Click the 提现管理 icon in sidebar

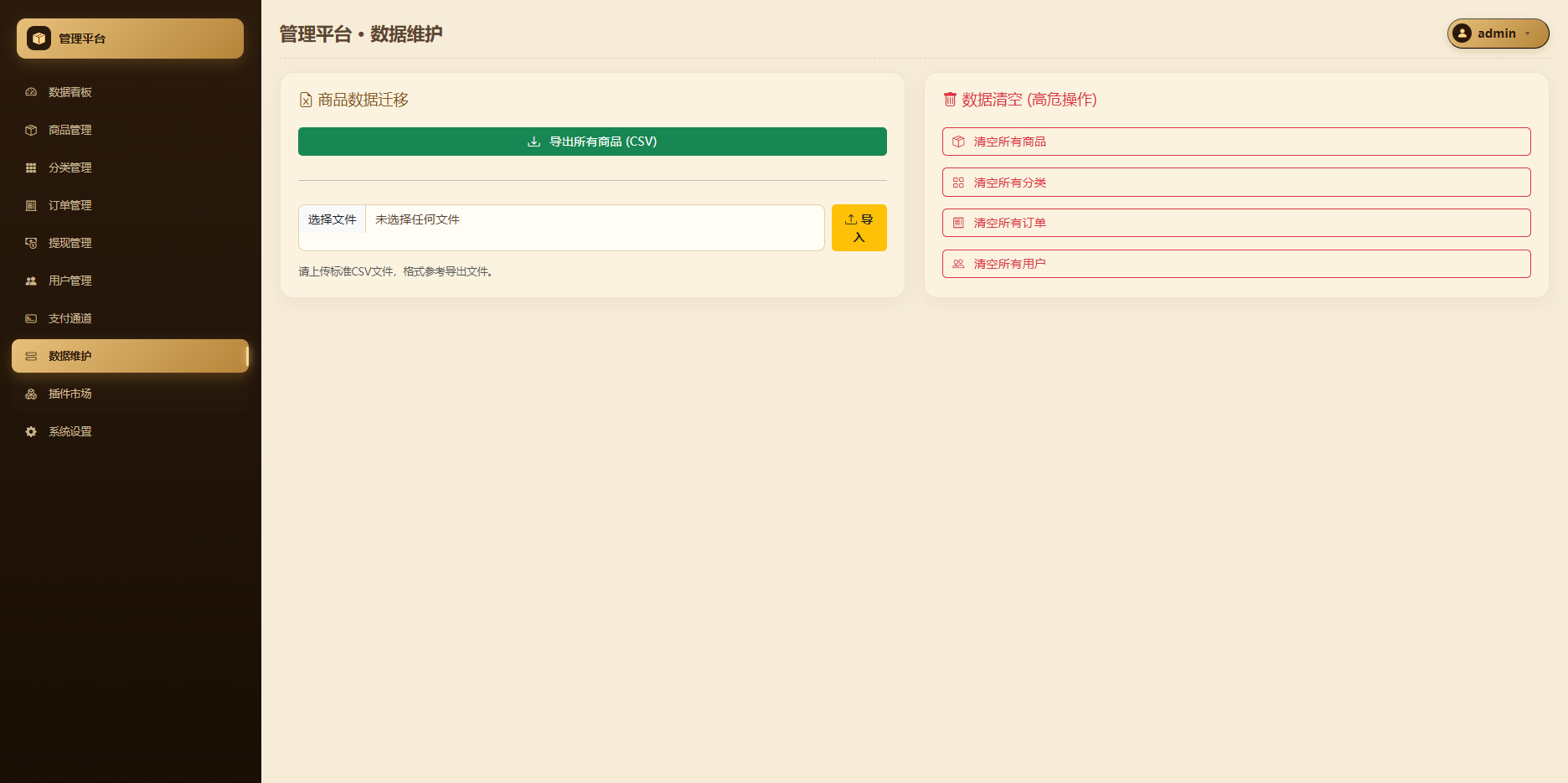coord(31,243)
